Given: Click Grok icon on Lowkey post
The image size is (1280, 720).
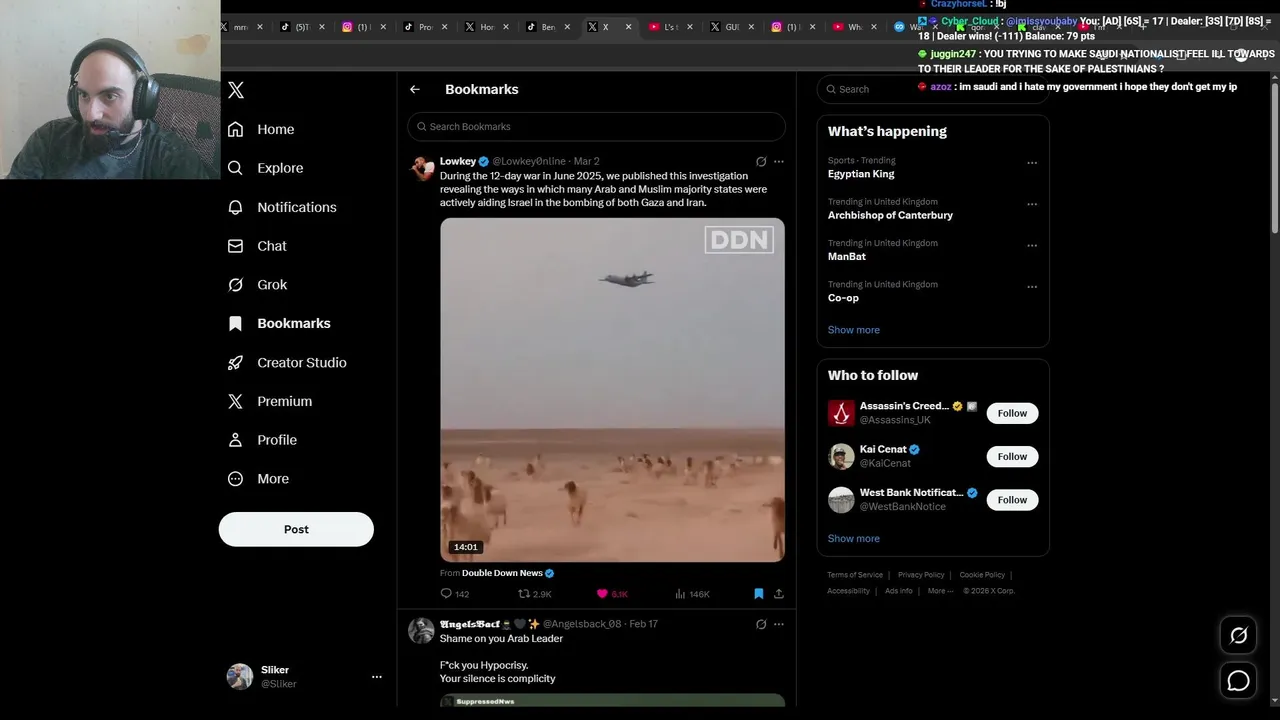Looking at the screenshot, I should pyautogui.click(x=761, y=161).
